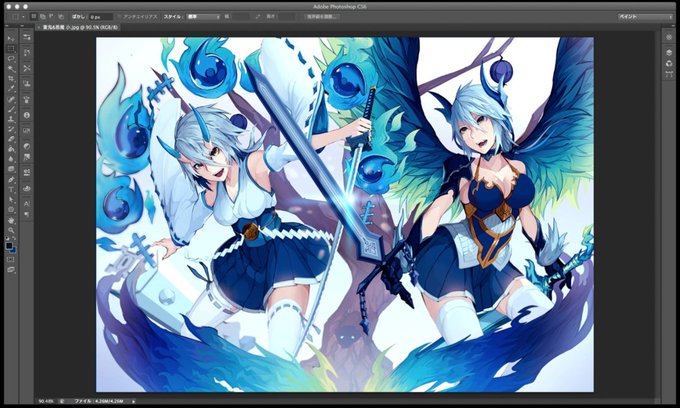Select the Type tool
The width and height of the screenshot is (680, 408).
pyautogui.click(x=11, y=190)
